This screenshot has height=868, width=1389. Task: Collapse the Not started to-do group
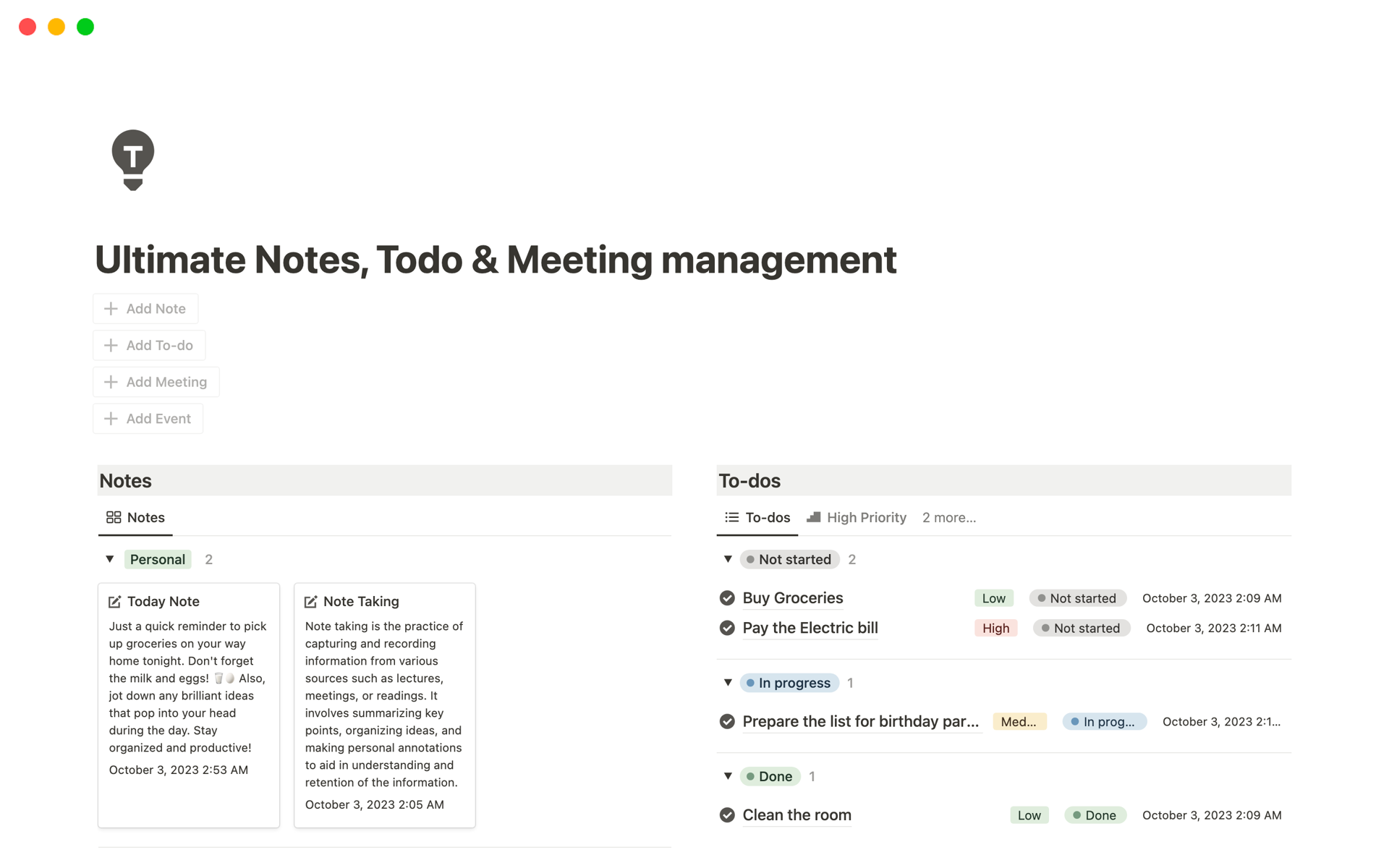tap(728, 559)
